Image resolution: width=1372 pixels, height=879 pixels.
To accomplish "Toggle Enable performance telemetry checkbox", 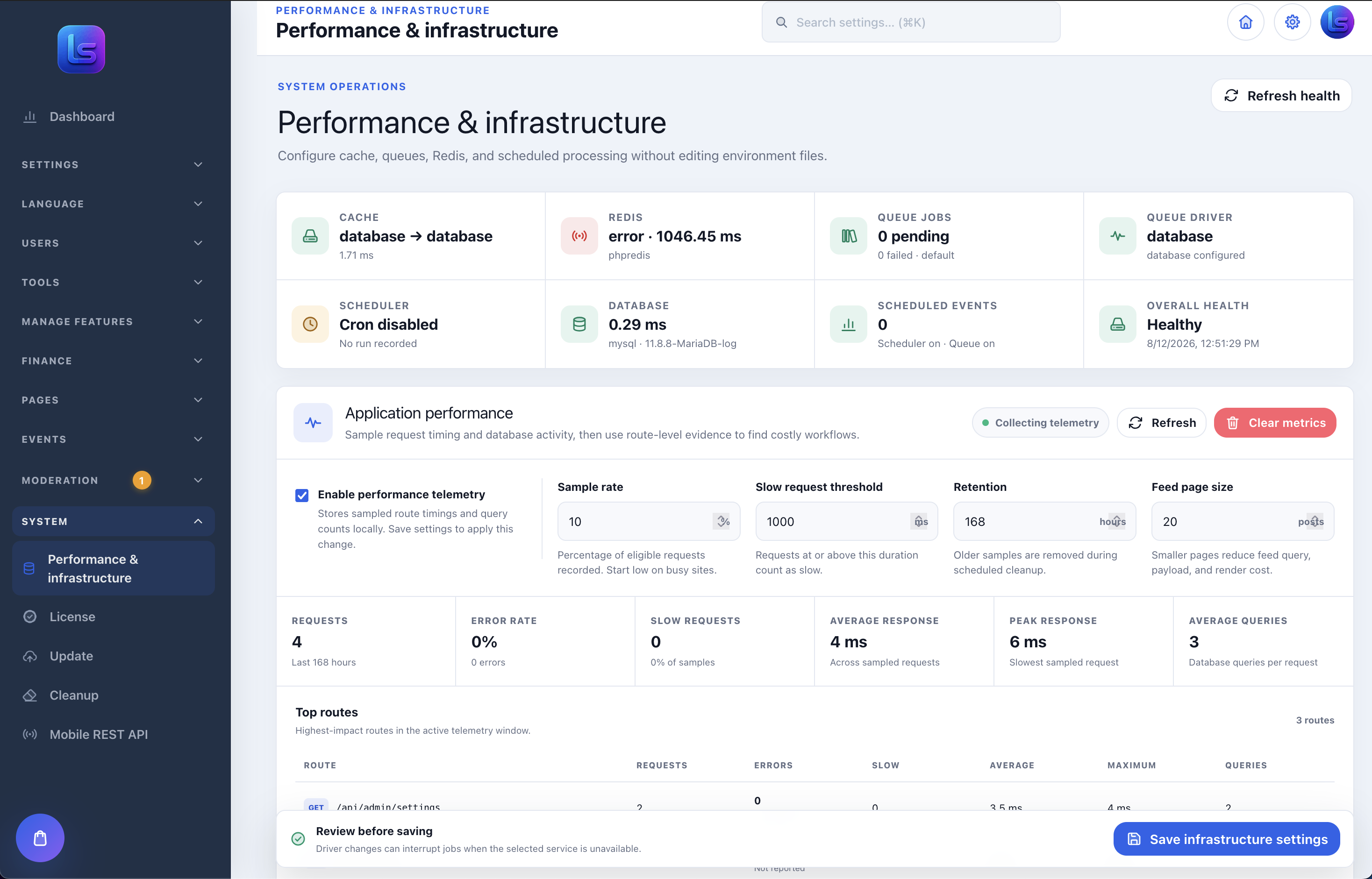I will point(302,495).
